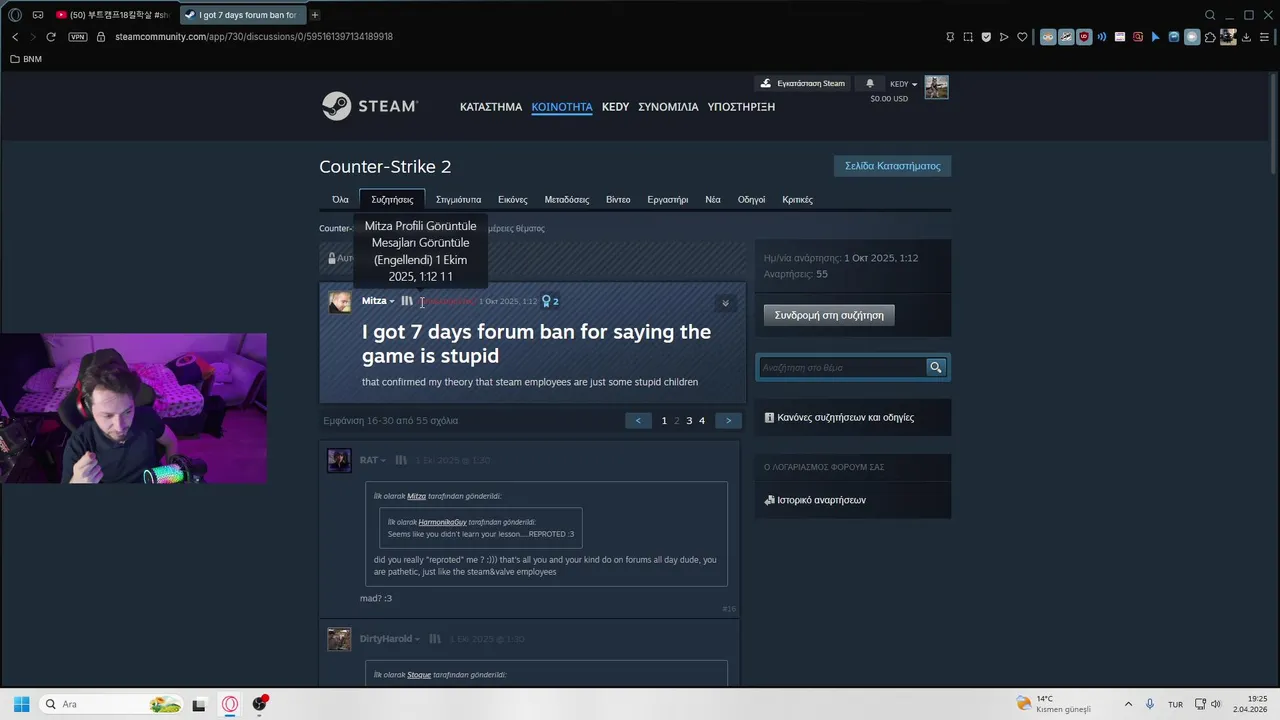Viewport: 1280px width, 720px height.
Task: Select the Συζητήσεις tab
Action: (392, 200)
